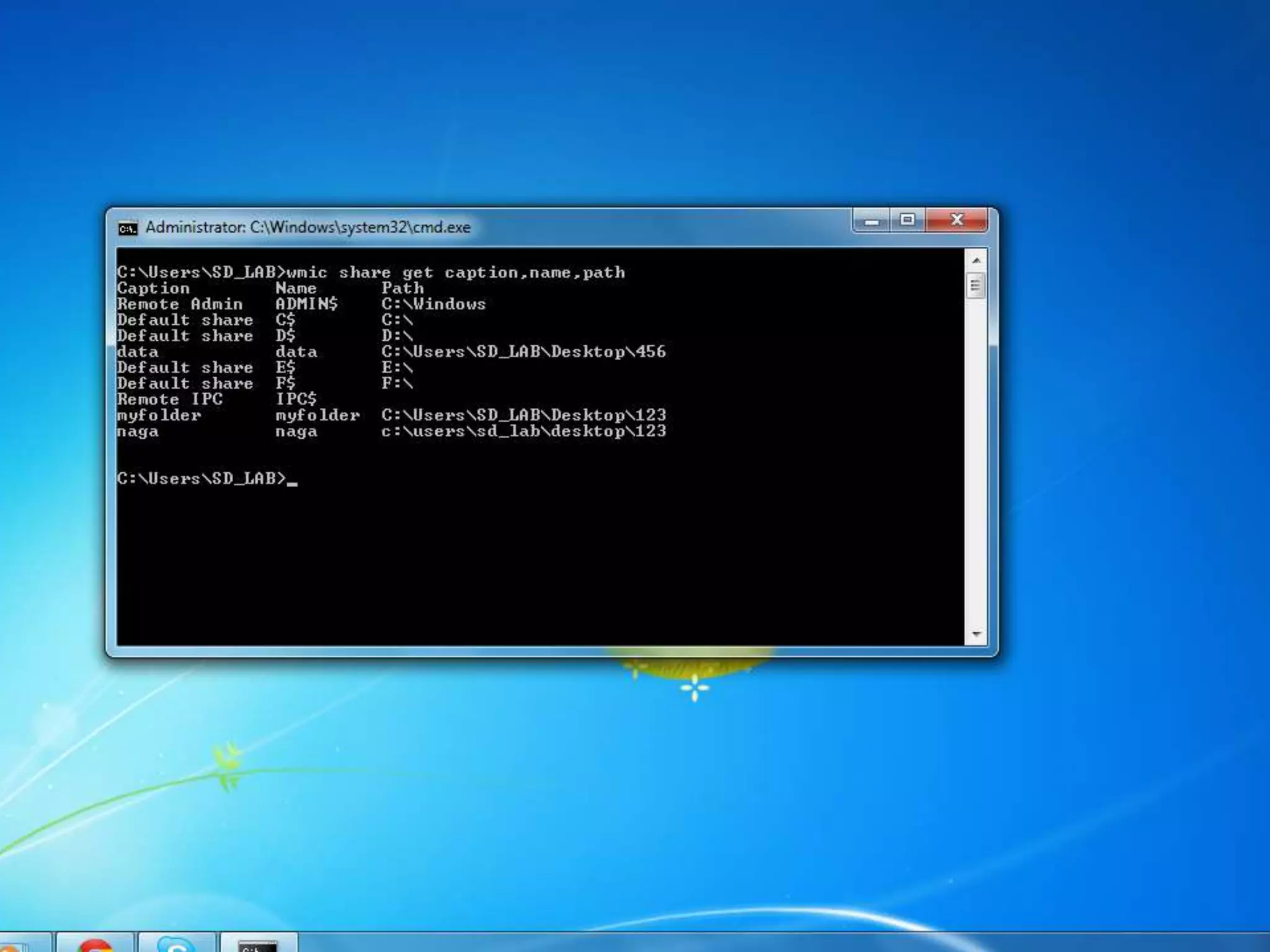
Task: Click the 'IPC$' share name
Action: pos(296,399)
